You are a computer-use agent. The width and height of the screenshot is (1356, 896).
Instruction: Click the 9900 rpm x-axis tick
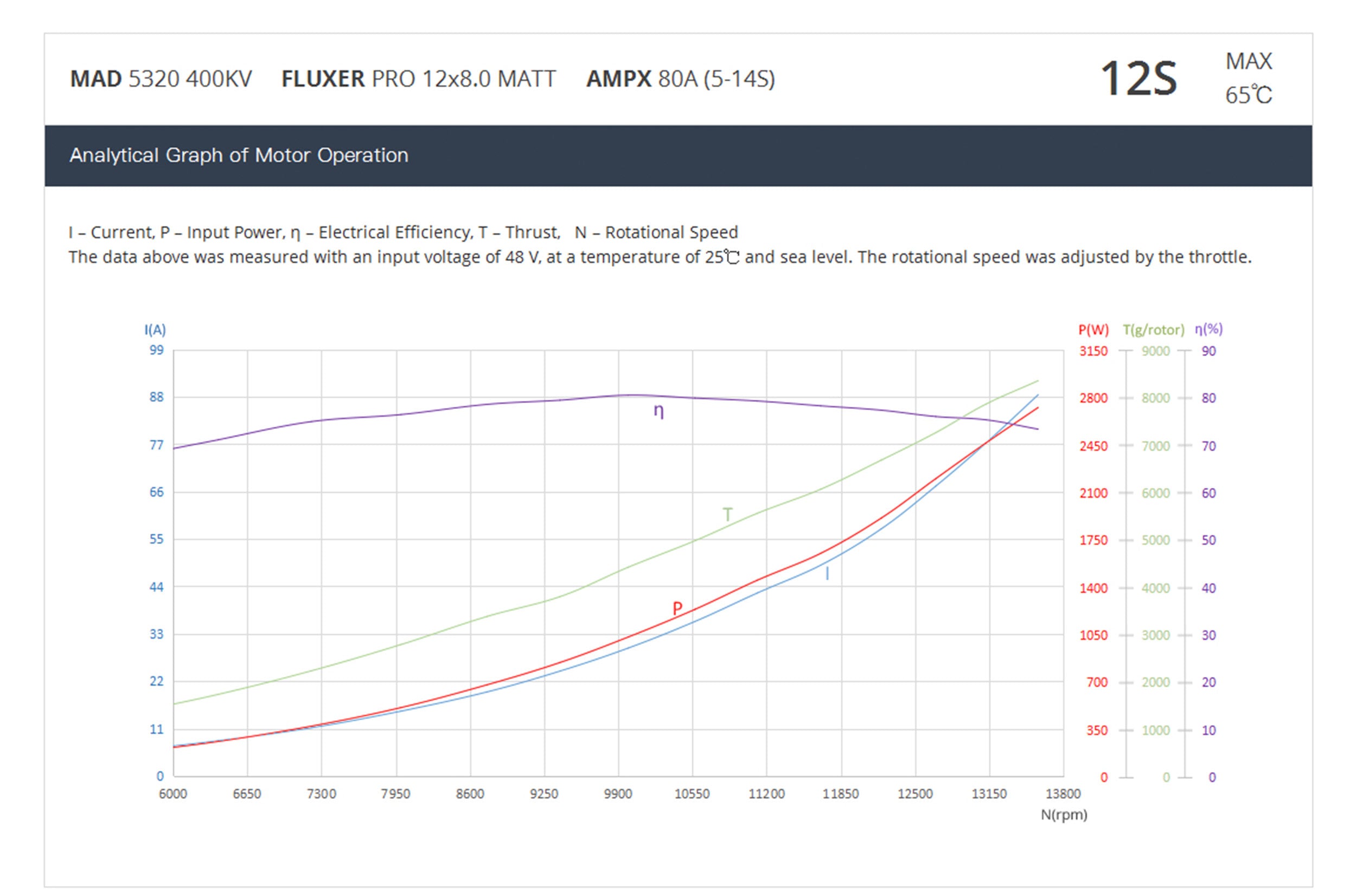(618, 793)
